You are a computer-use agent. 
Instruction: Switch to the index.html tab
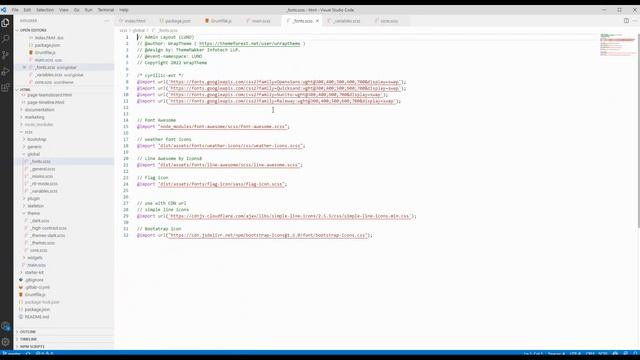(135, 21)
